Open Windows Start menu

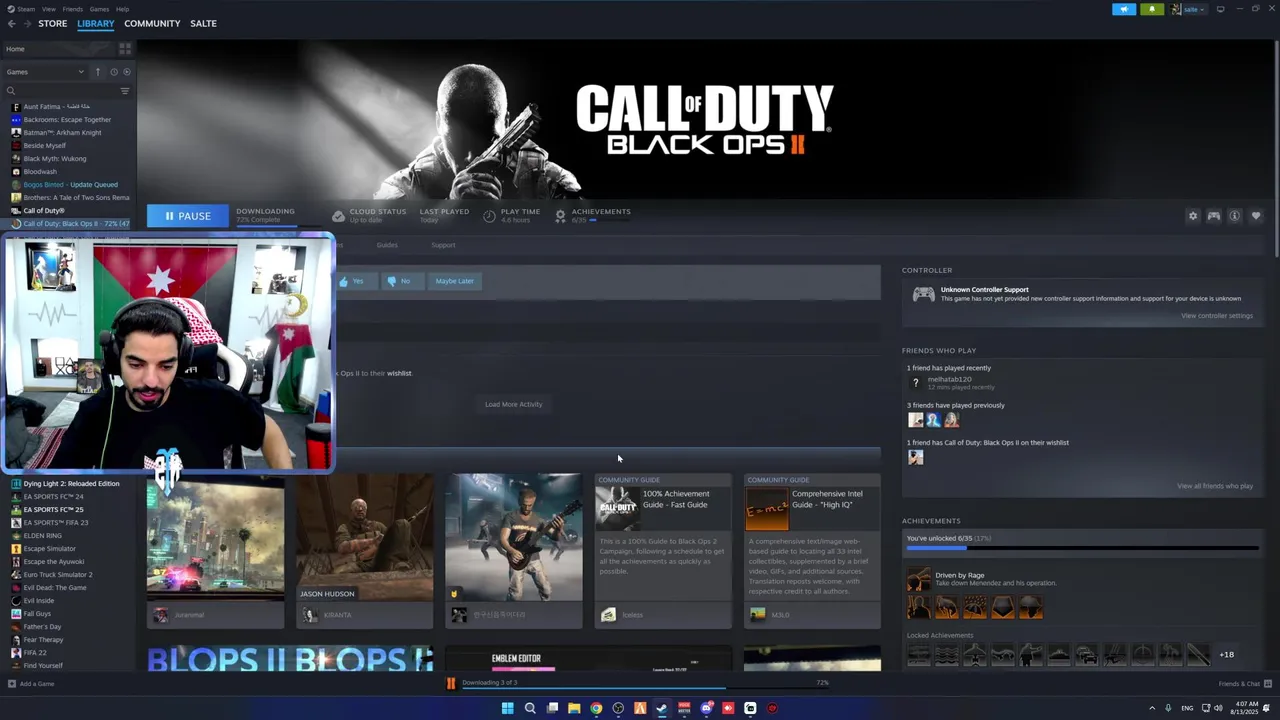tap(507, 708)
